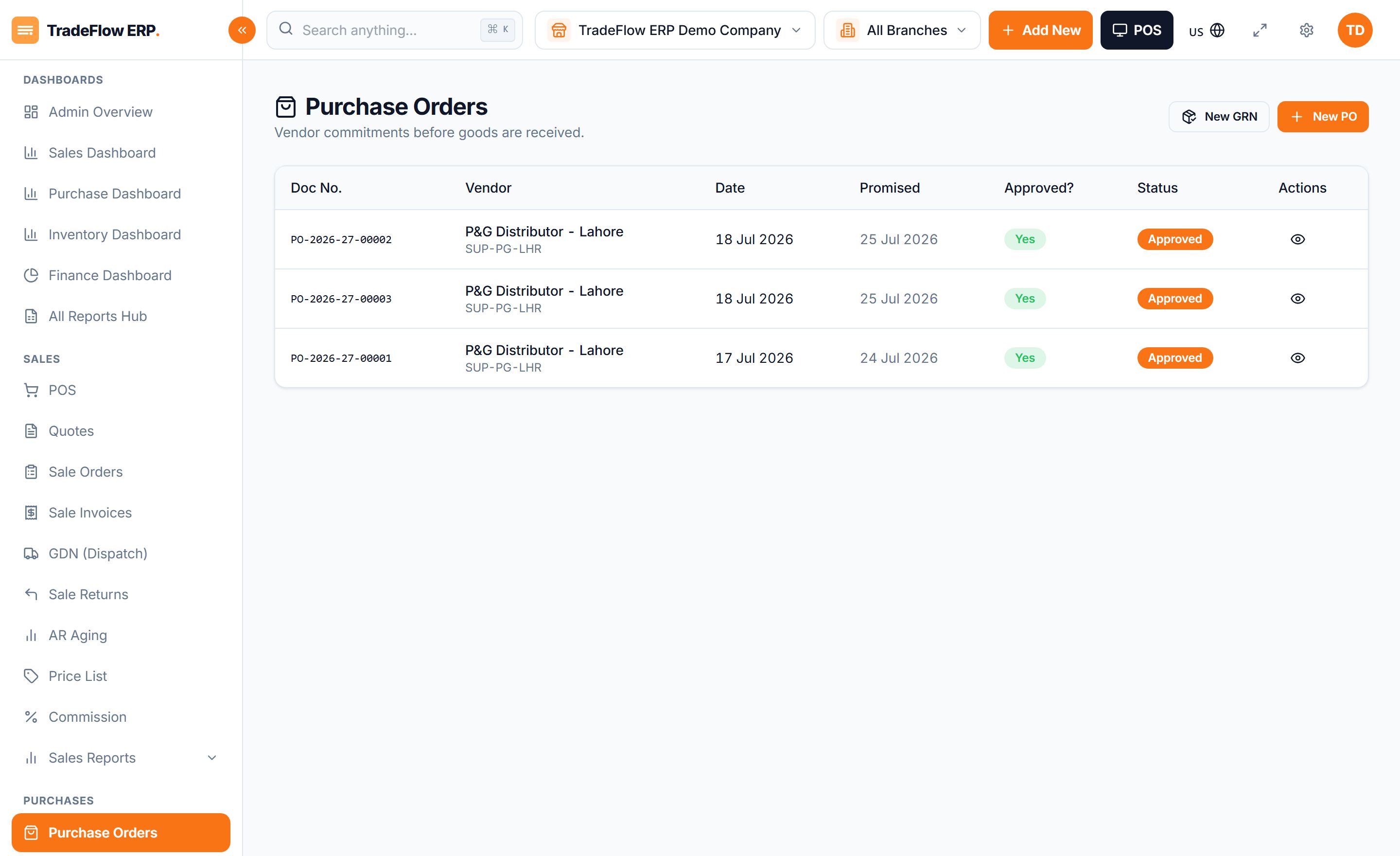1400x856 pixels.
Task: Click the company storefront icon
Action: 559,30
